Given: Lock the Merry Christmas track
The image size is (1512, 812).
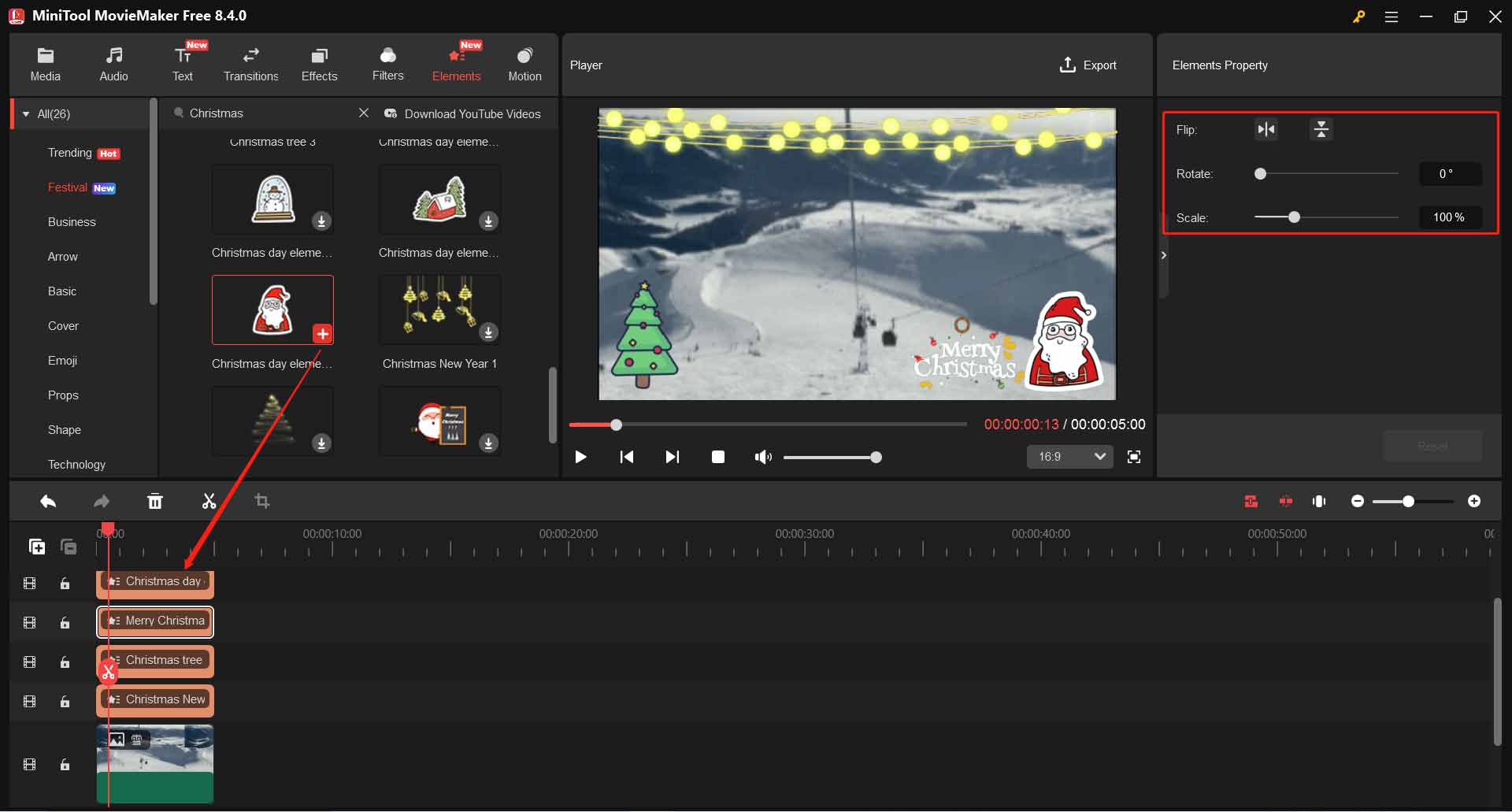Looking at the screenshot, I should pos(65,622).
